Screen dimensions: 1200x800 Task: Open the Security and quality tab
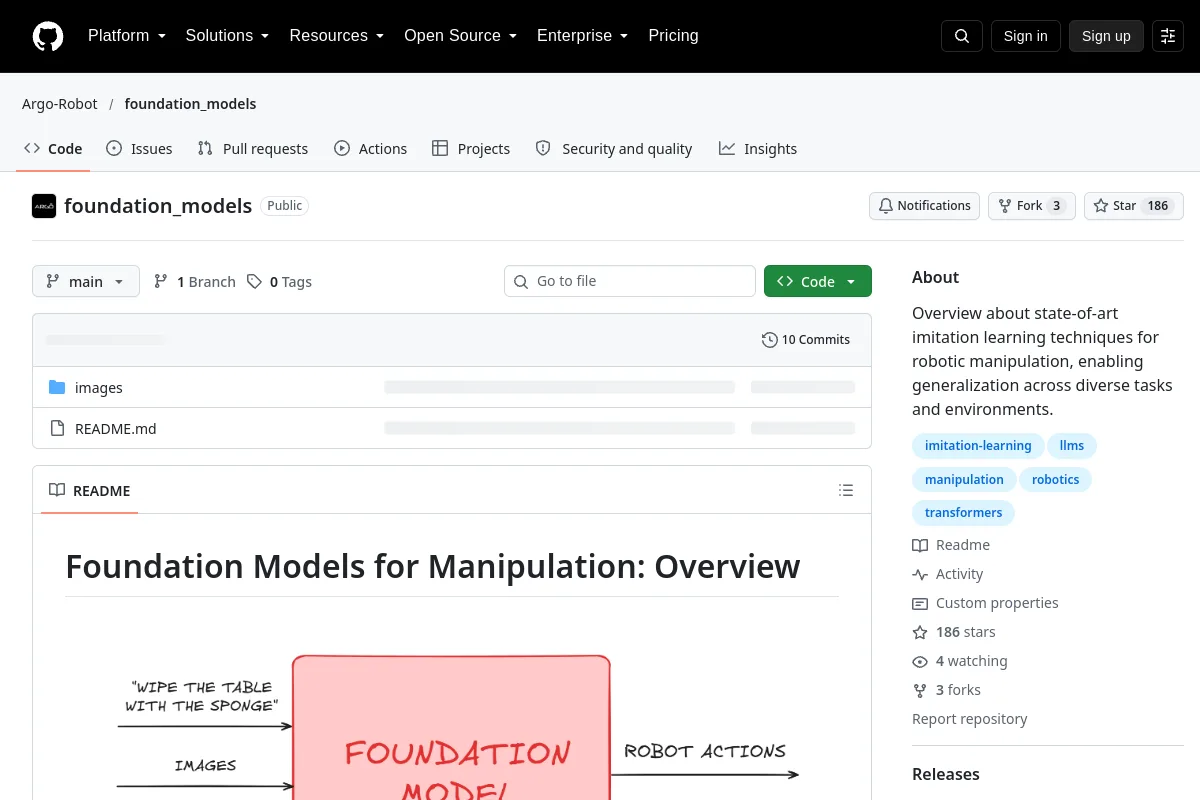pos(614,149)
